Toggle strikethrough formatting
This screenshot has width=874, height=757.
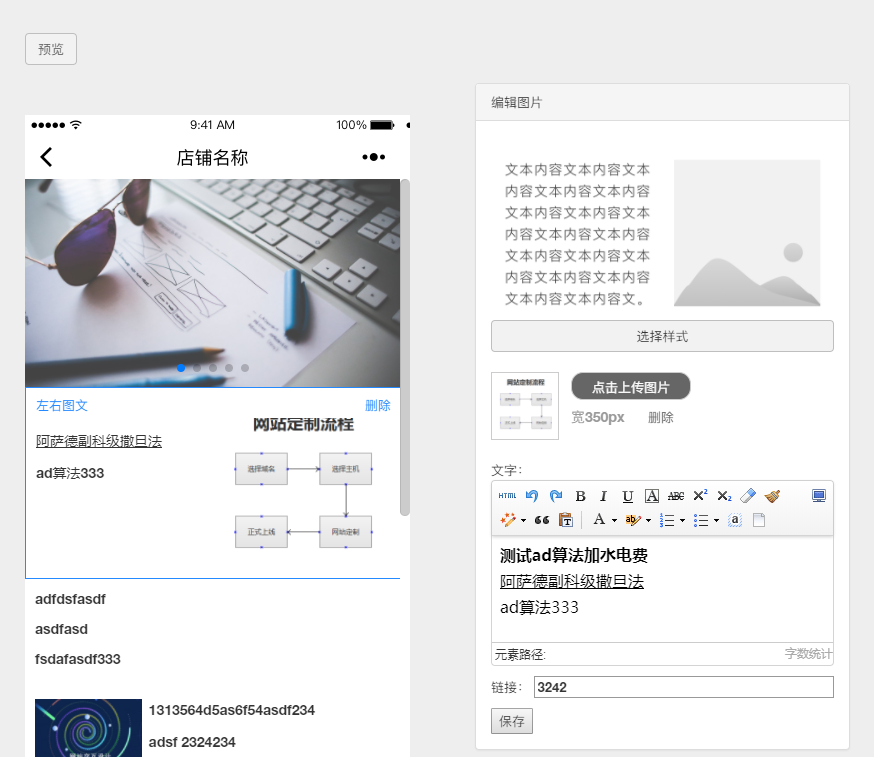pyautogui.click(x=676, y=496)
